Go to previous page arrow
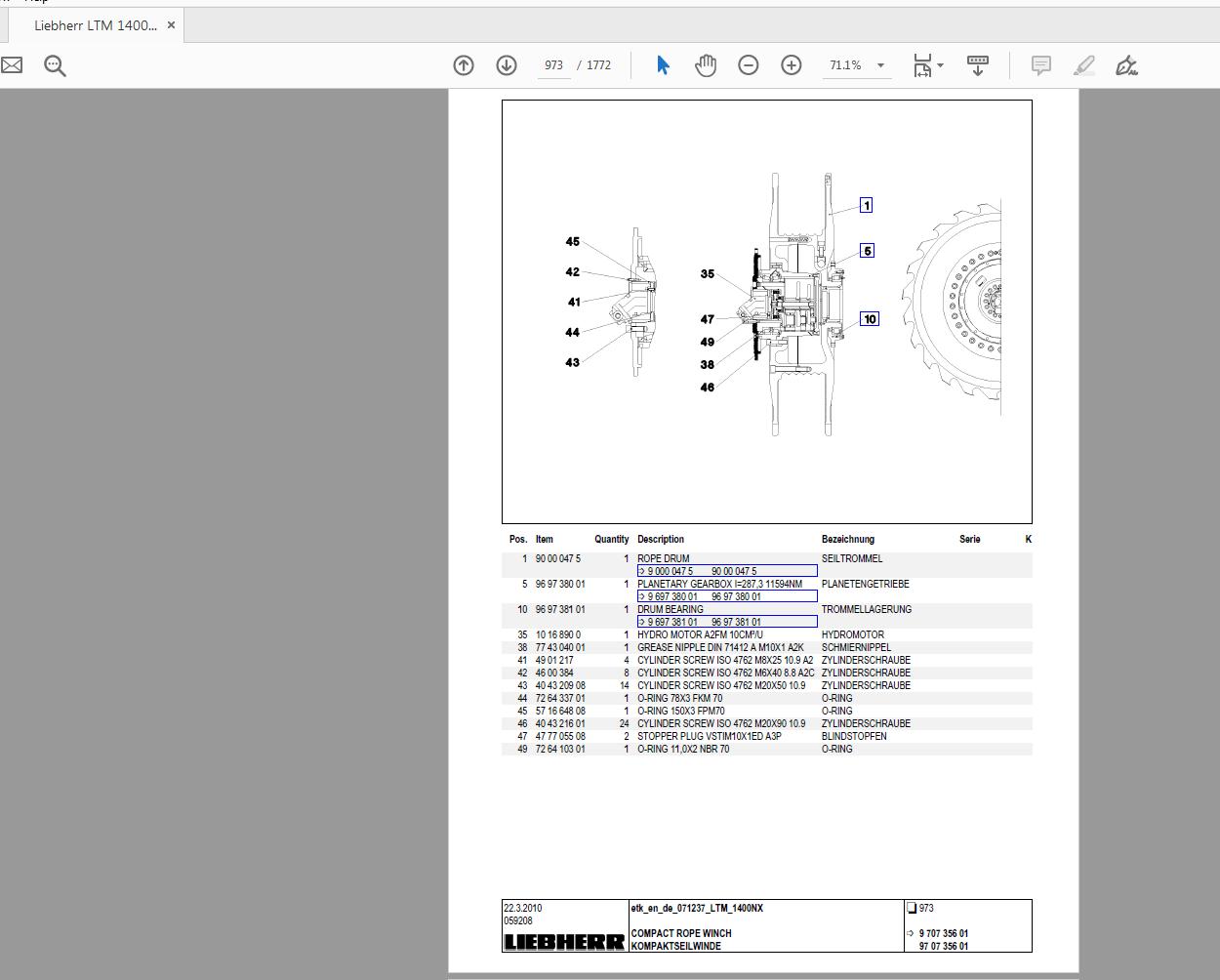Image resolution: width=1220 pixels, height=980 pixels. [464, 65]
